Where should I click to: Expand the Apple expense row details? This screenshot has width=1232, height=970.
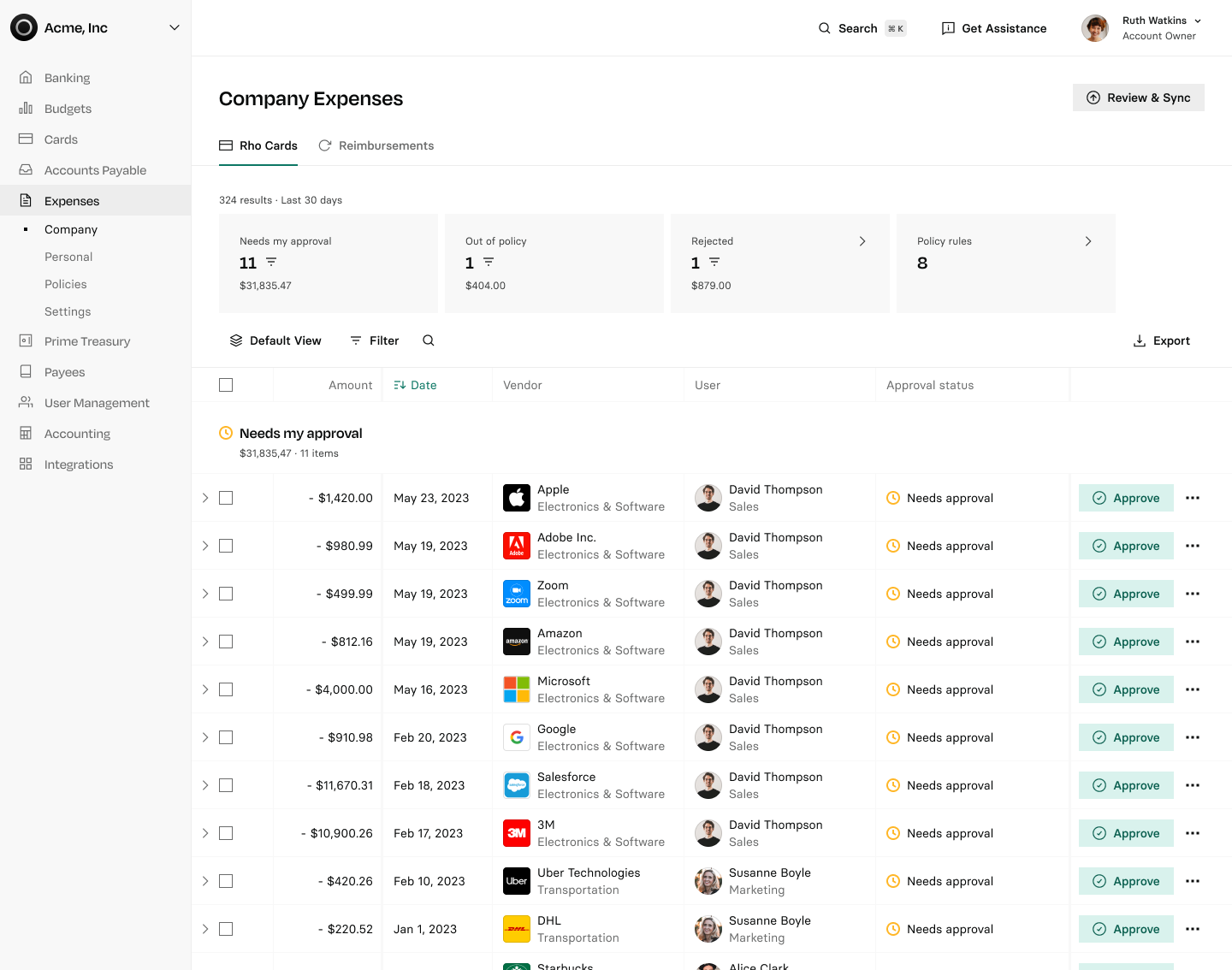[205, 498]
